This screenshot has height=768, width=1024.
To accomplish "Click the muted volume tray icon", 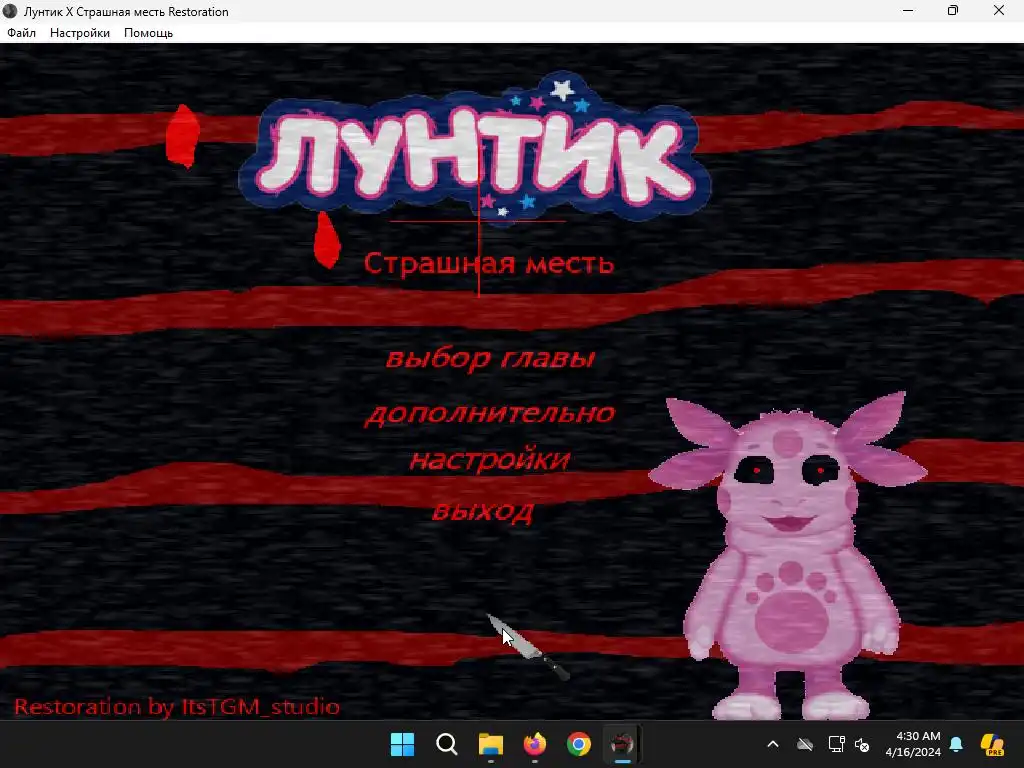I will click(x=862, y=744).
